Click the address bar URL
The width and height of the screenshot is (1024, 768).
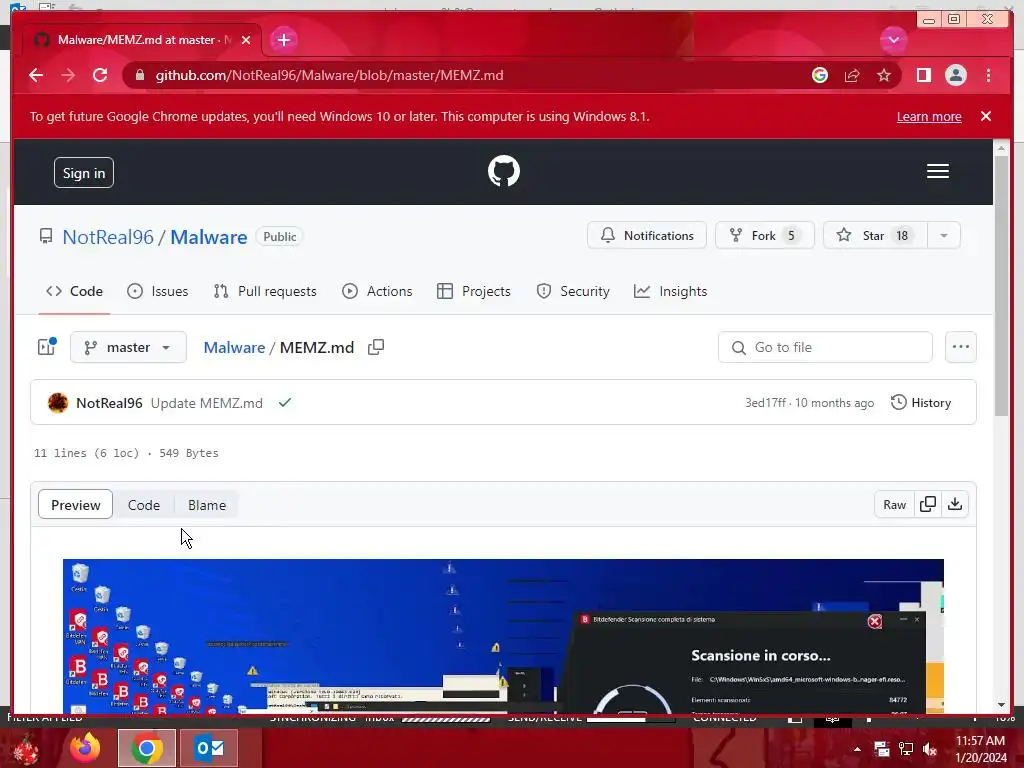pos(329,75)
